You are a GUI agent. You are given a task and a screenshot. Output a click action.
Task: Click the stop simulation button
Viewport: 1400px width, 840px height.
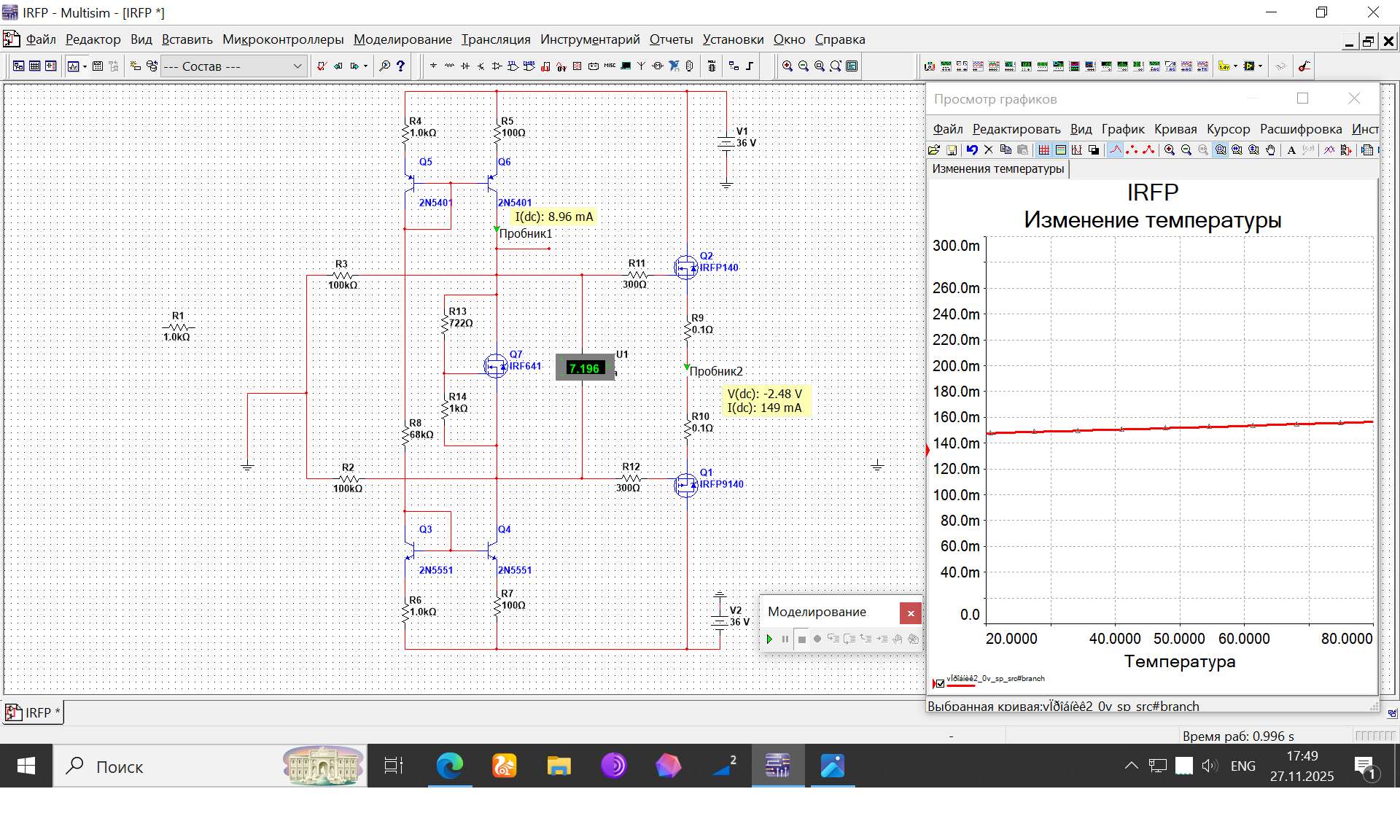coord(801,639)
